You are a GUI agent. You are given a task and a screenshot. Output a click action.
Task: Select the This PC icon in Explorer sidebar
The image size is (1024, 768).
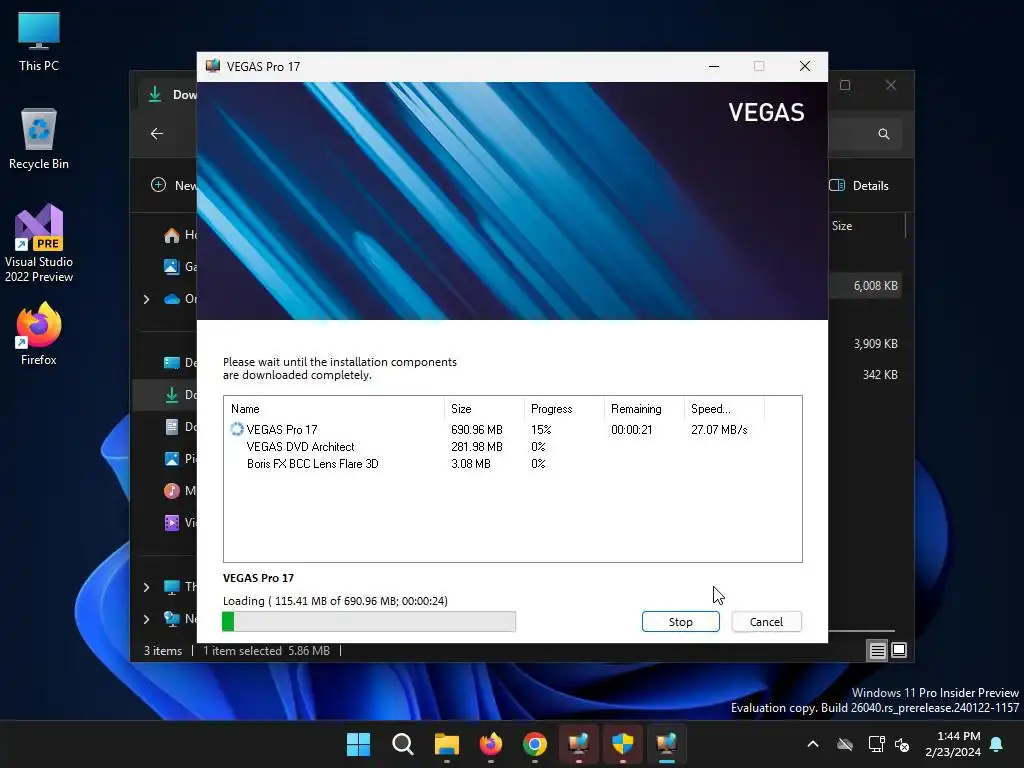[x=172, y=587]
